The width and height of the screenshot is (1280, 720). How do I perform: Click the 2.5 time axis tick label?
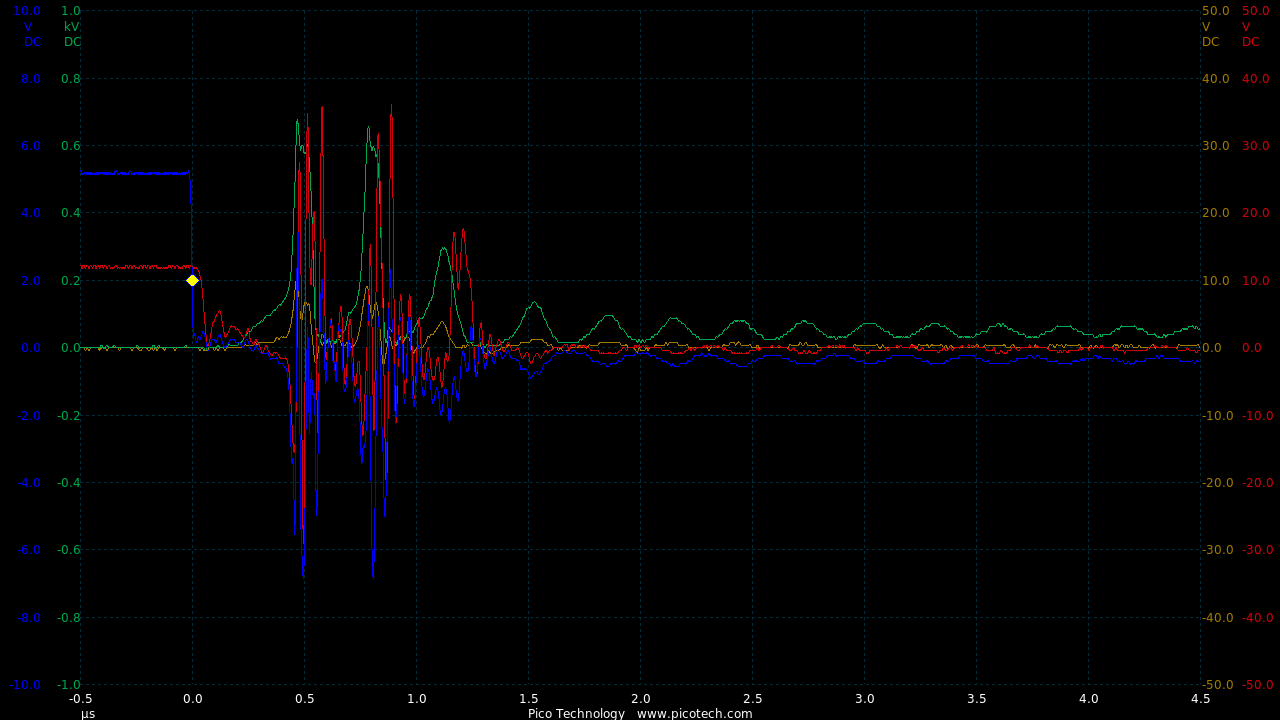pos(752,699)
